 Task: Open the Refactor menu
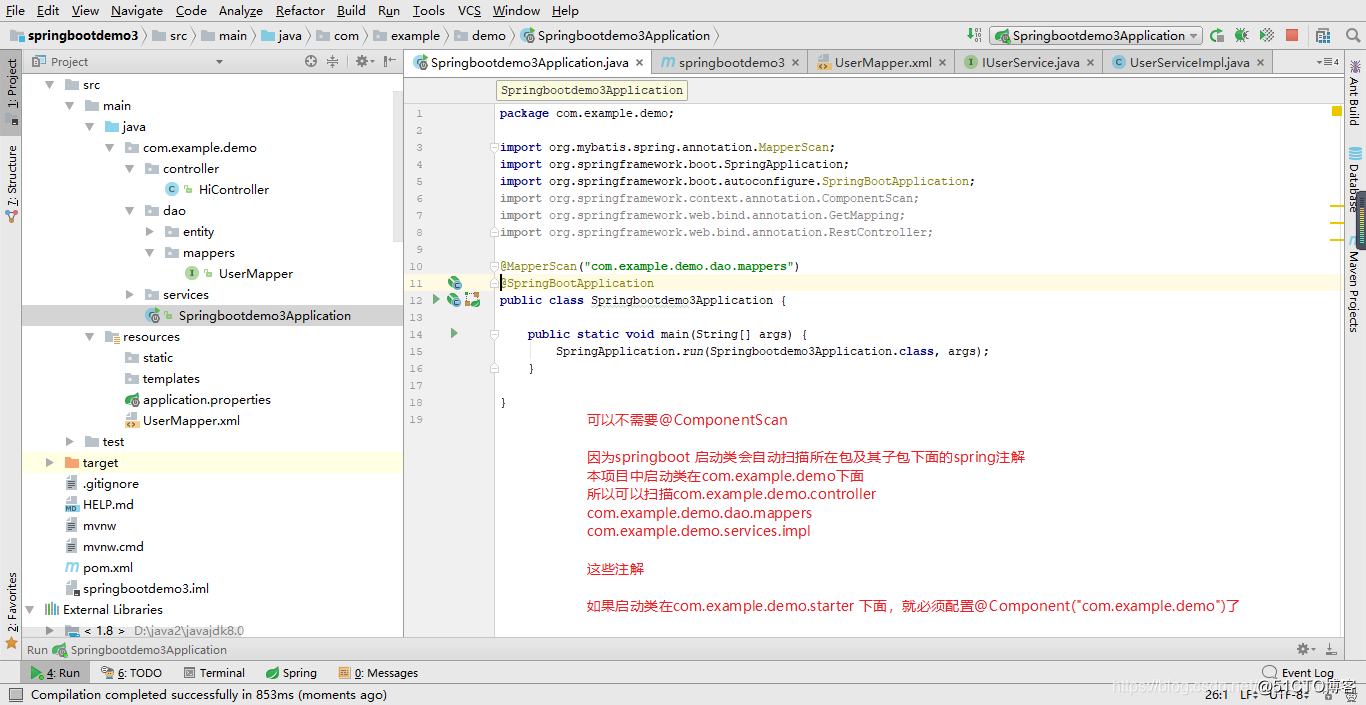pyautogui.click(x=300, y=10)
